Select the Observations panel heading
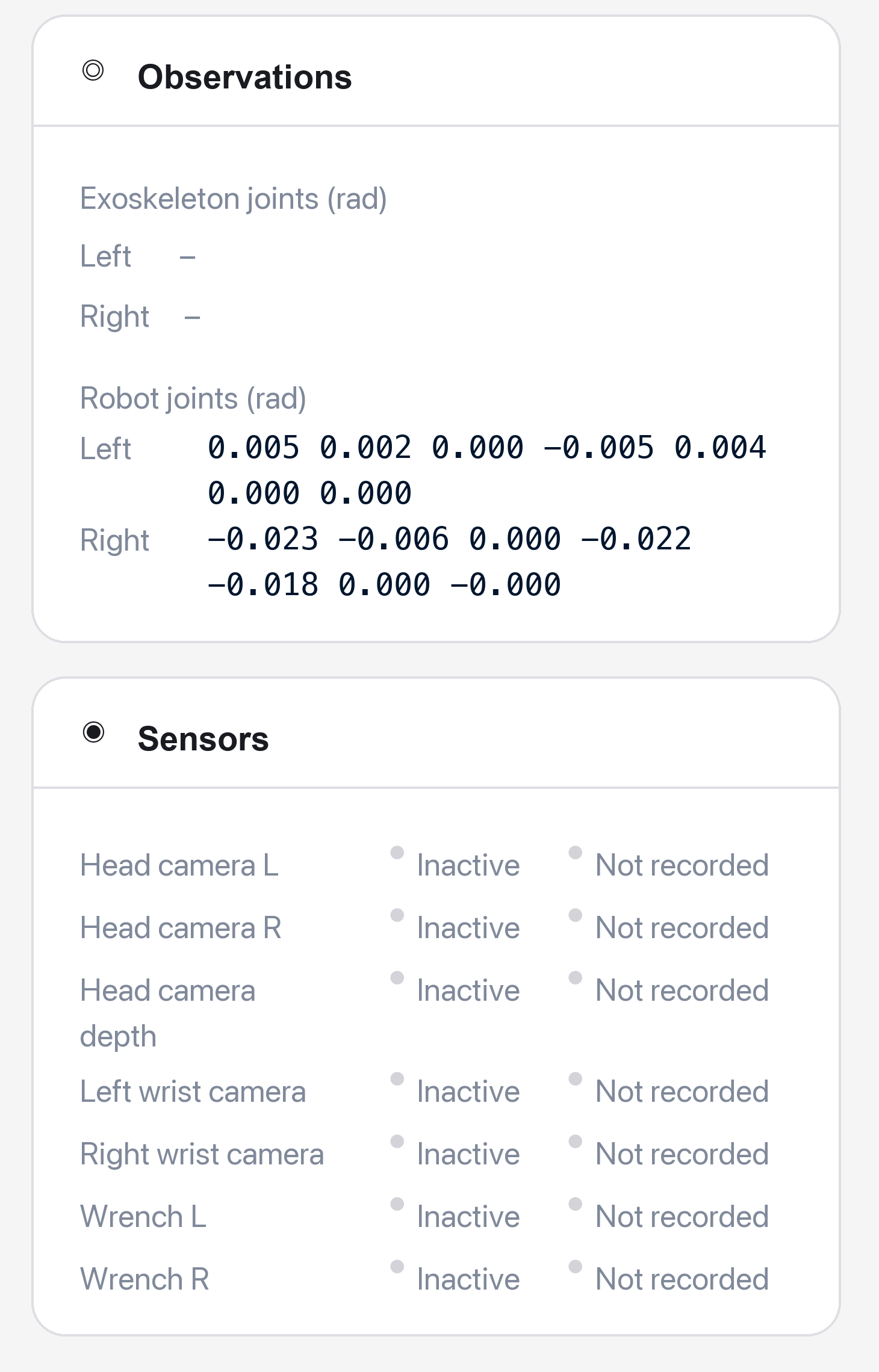Image resolution: width=879 pixels, height=1372 pixels. (x=244, y=77)
